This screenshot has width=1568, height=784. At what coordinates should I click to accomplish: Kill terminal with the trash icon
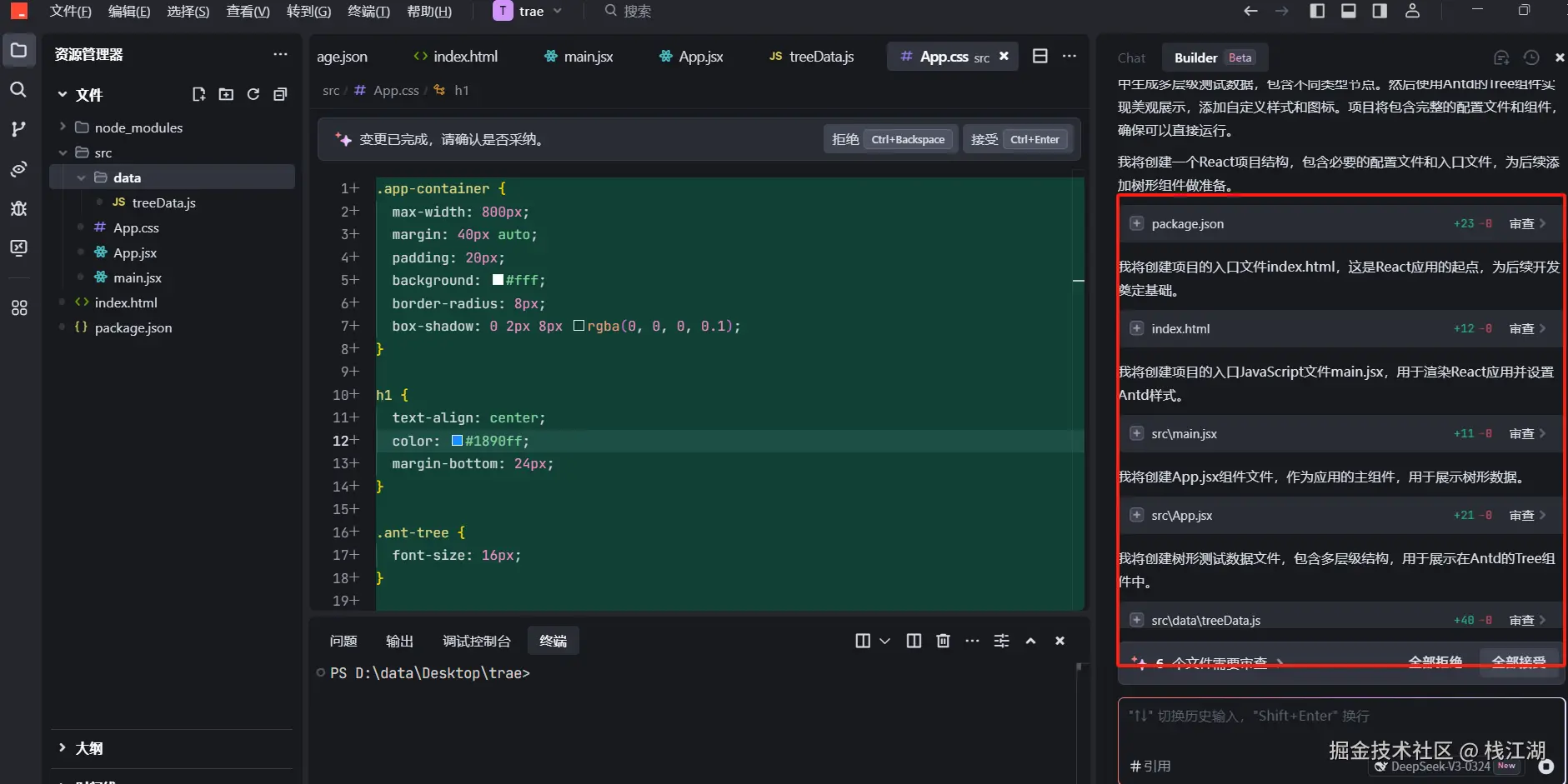tap(943, 641)
